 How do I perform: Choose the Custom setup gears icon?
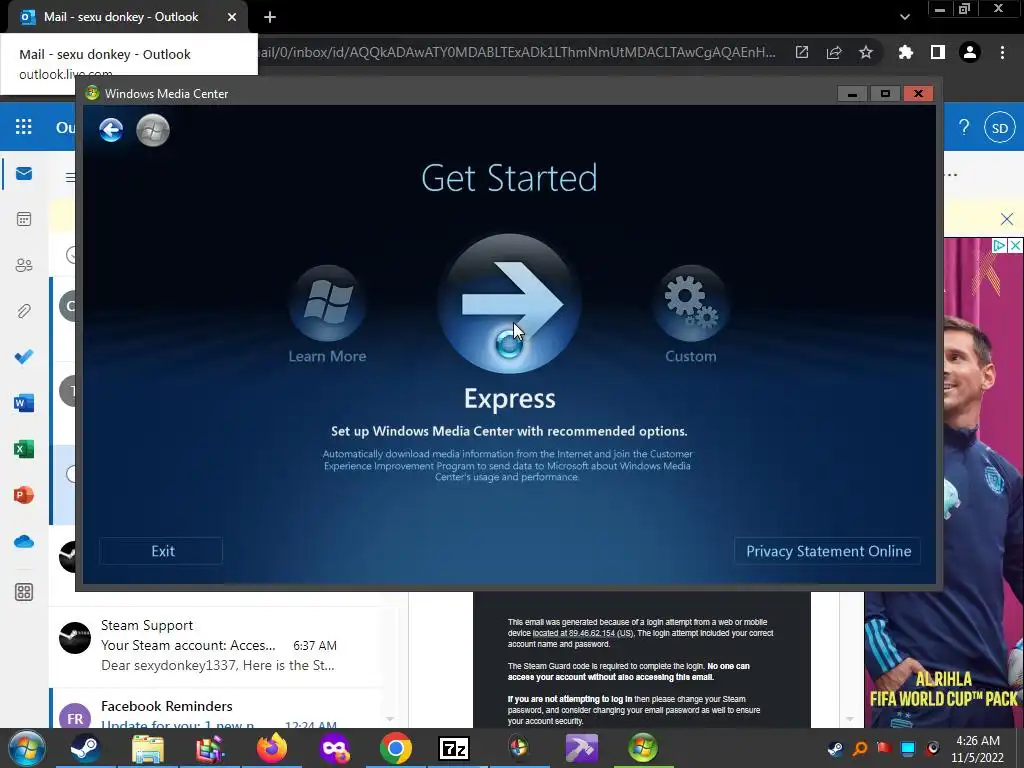[x=690, y=302]
